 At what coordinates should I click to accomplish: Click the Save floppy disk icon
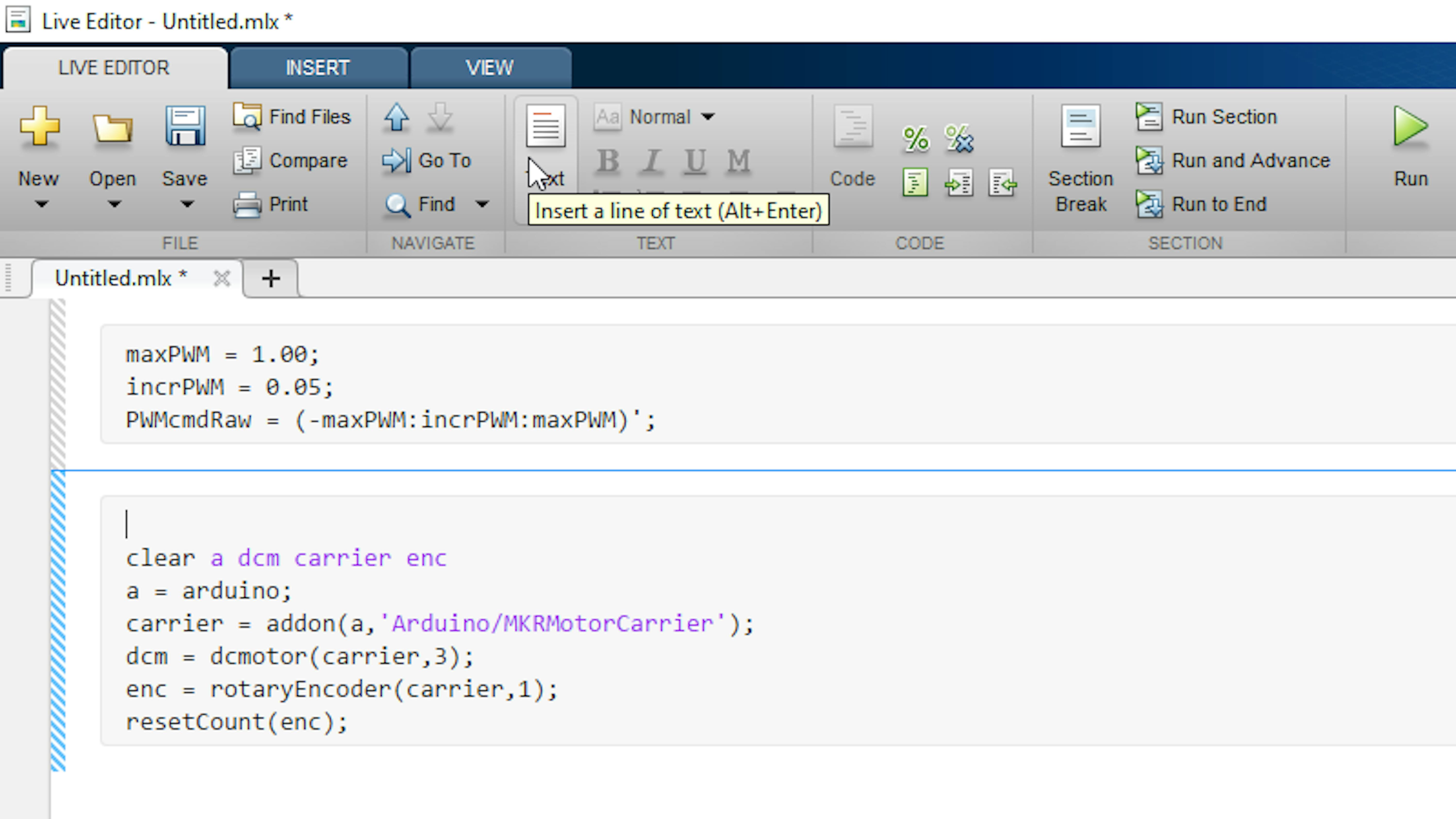tap(185, 125)
